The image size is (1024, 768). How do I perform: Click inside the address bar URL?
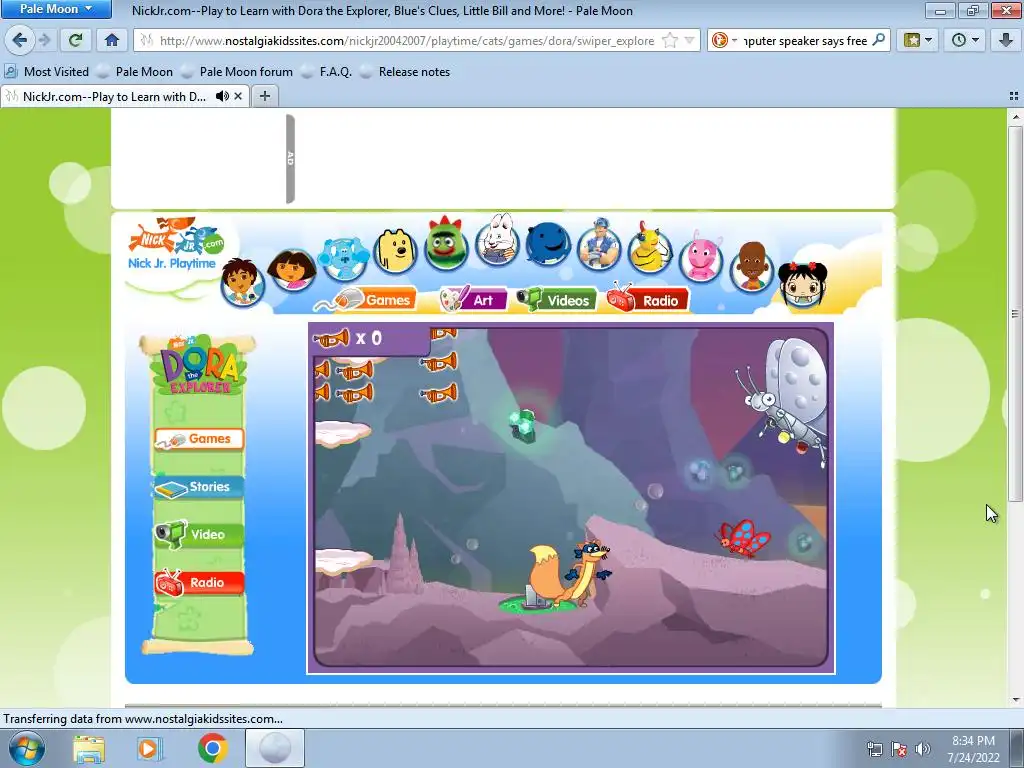(x=407, y=40)
